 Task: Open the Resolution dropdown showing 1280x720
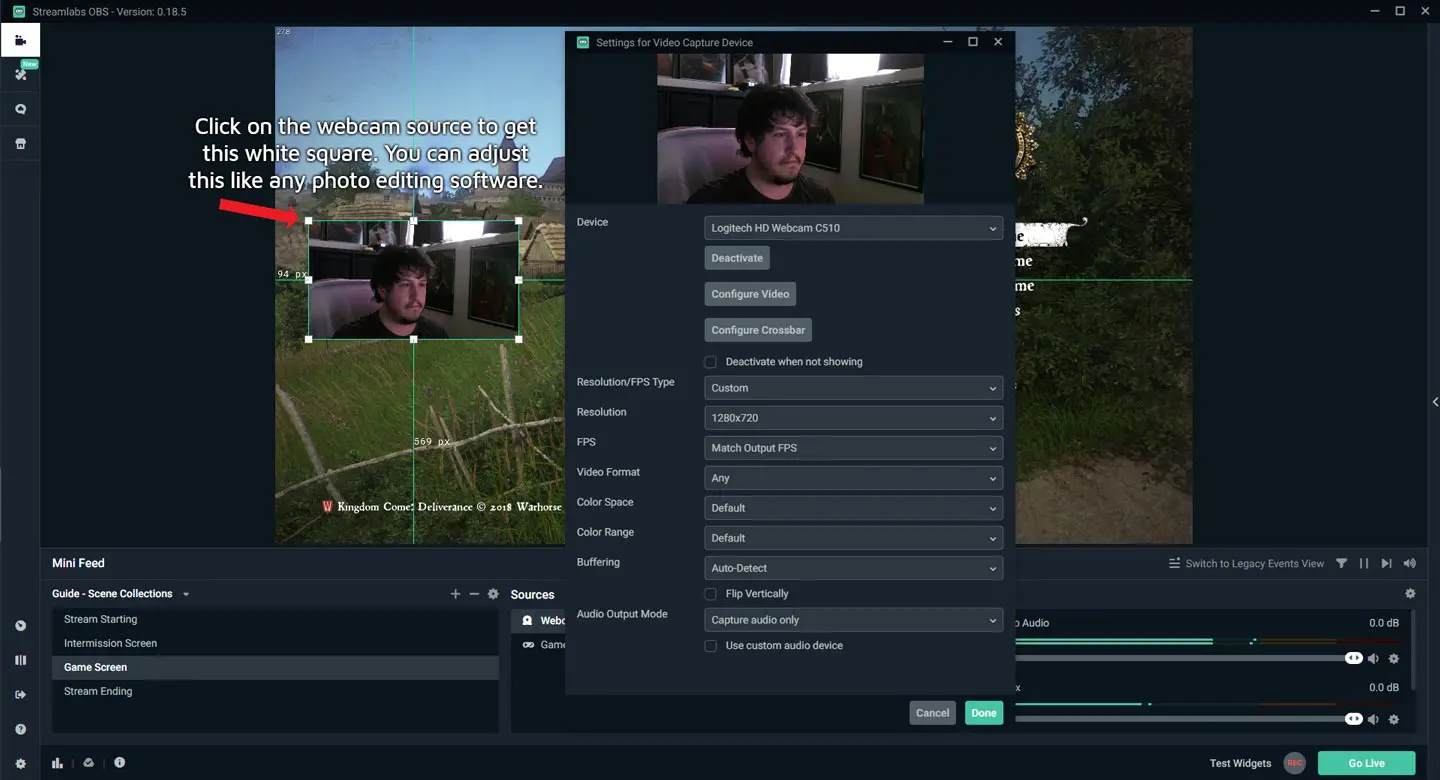pos(854,418)
